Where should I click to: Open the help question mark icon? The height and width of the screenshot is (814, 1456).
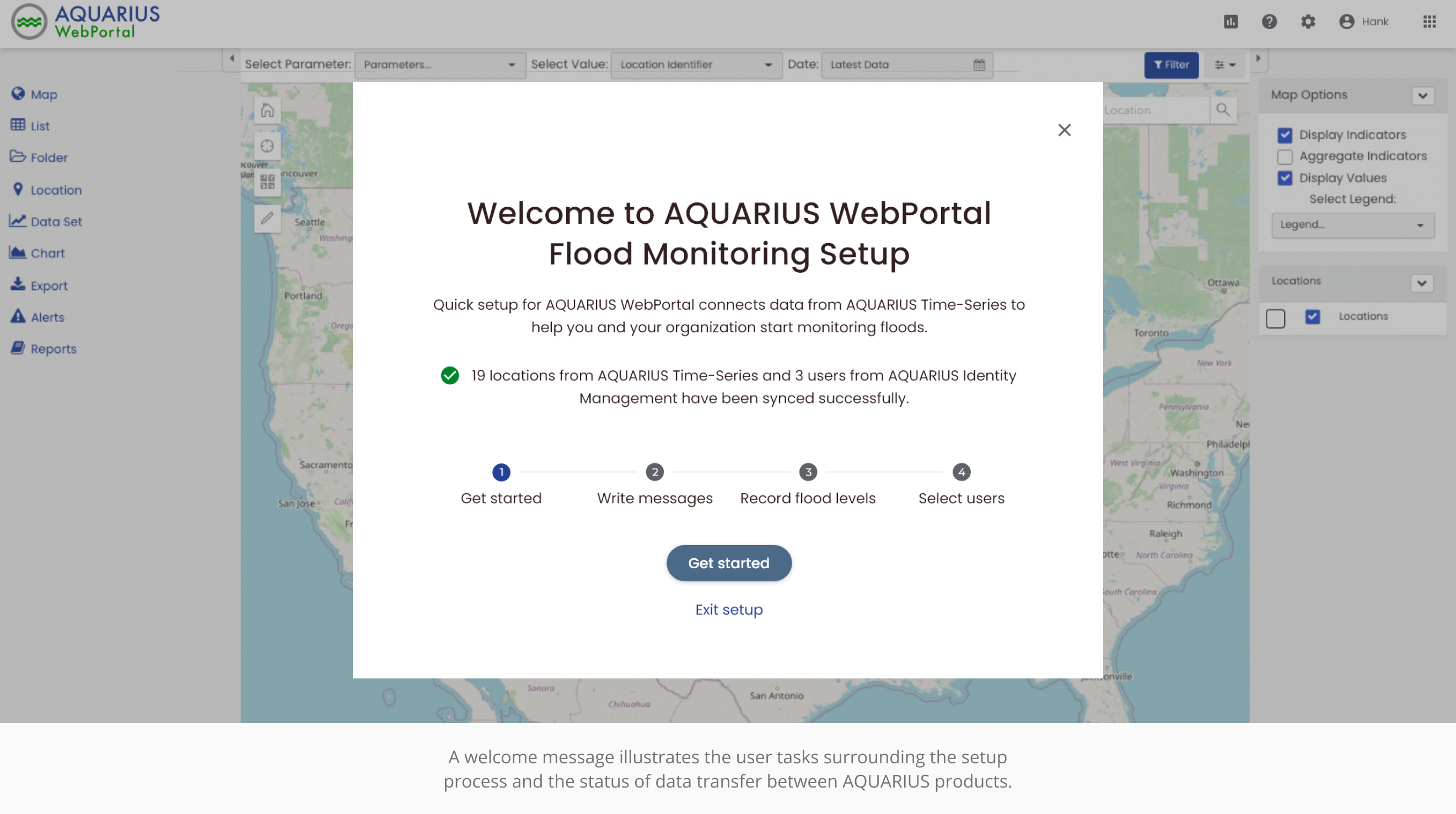(1269, 21)
